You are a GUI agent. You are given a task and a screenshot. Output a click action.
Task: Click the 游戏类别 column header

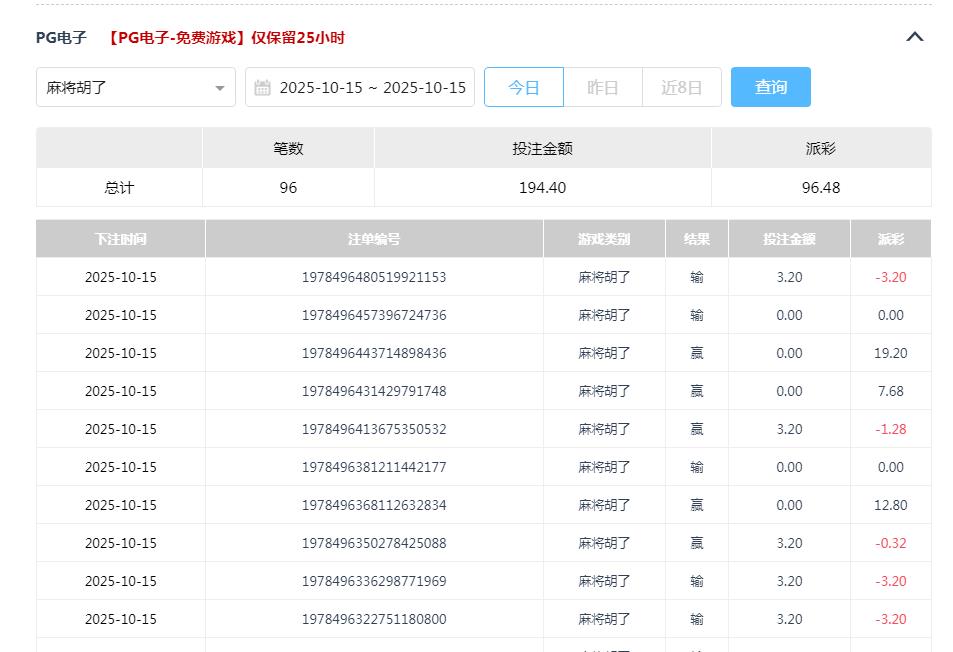pos(603,239)
